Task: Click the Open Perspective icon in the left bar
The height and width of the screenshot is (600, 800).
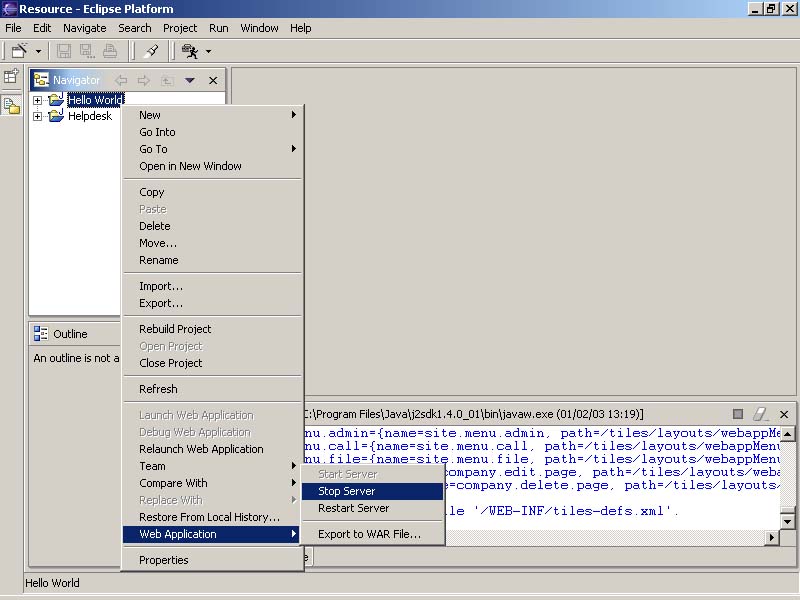Action: coord(11,77)
